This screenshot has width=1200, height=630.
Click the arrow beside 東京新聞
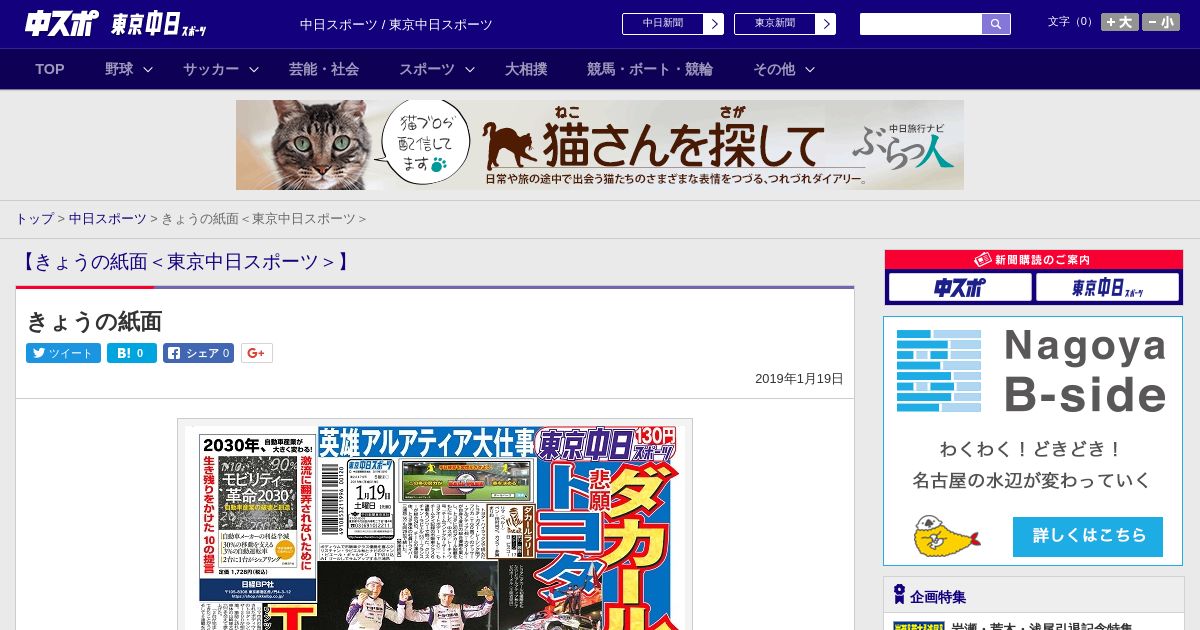point(826,24)
